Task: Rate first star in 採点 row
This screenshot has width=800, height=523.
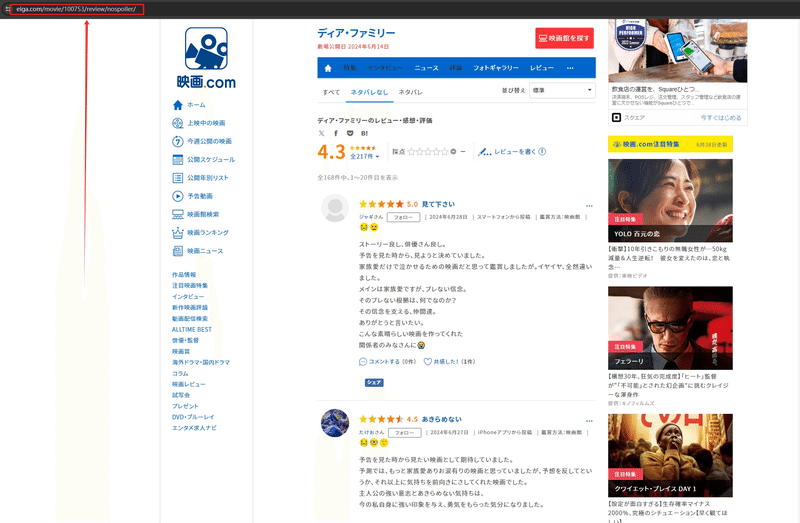Action: (x=412, y=152)
